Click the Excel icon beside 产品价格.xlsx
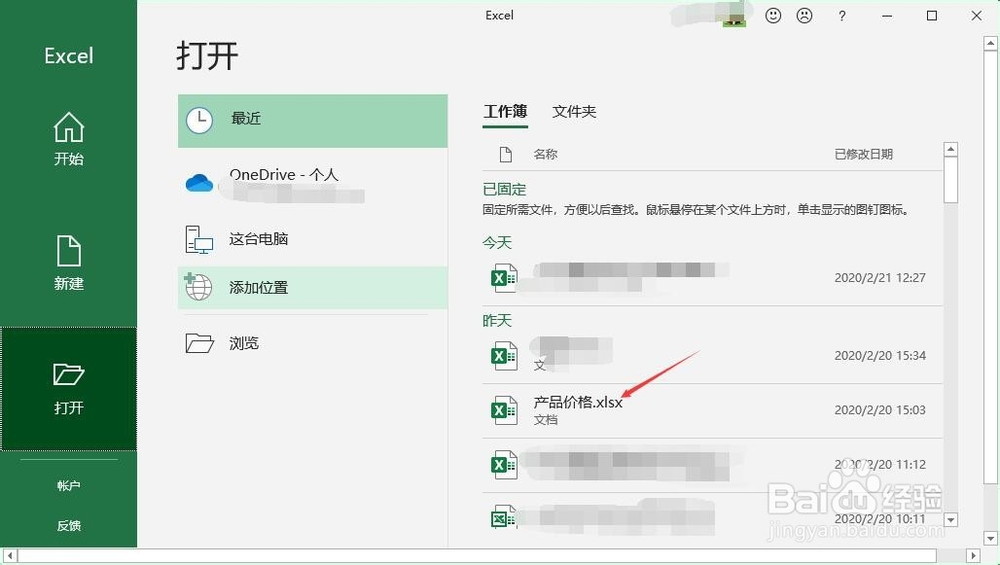Image resolution: width=1000 pixels, height=565 pixels. pos(504,410)
